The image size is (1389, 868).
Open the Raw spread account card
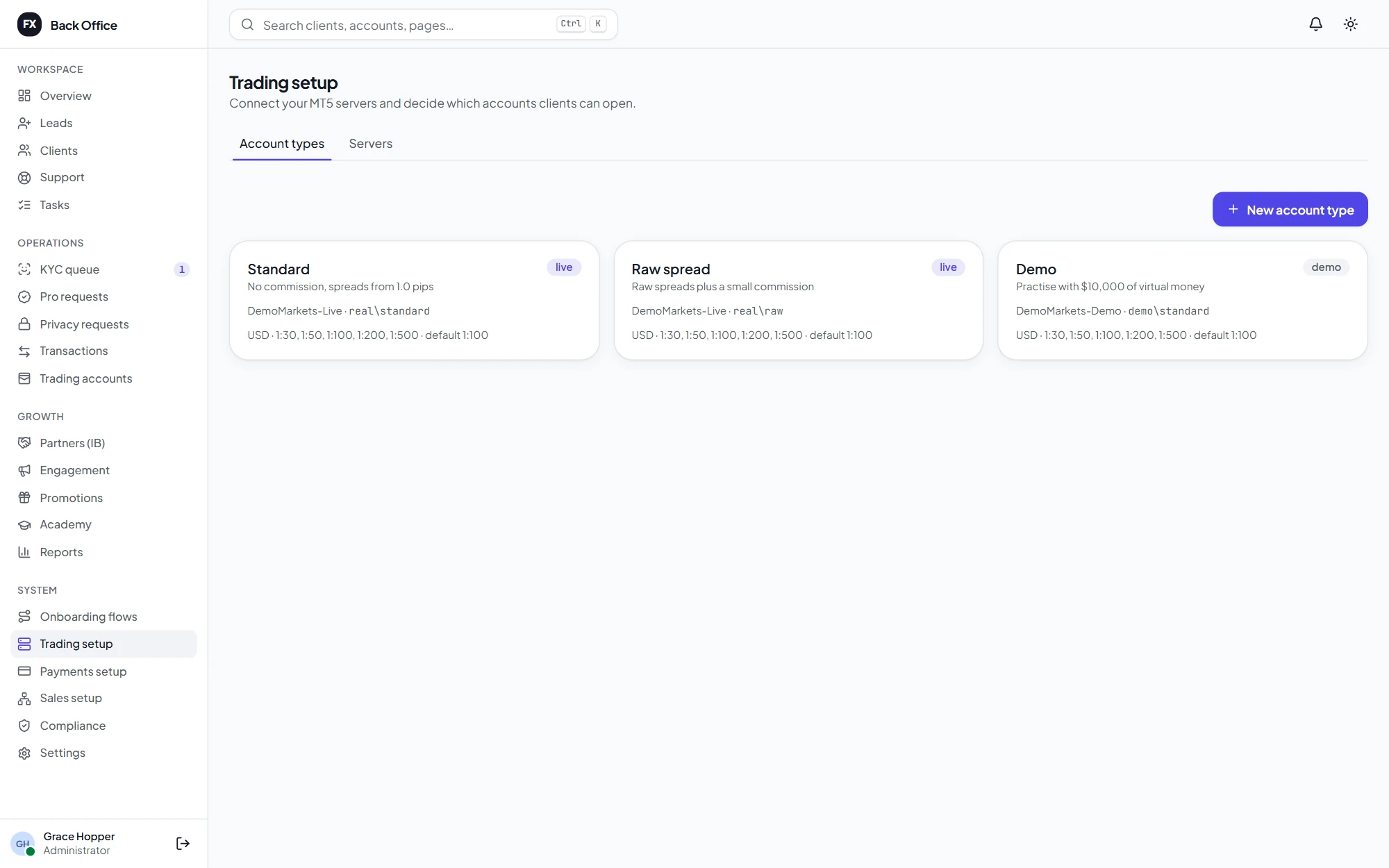click(798, 300)
